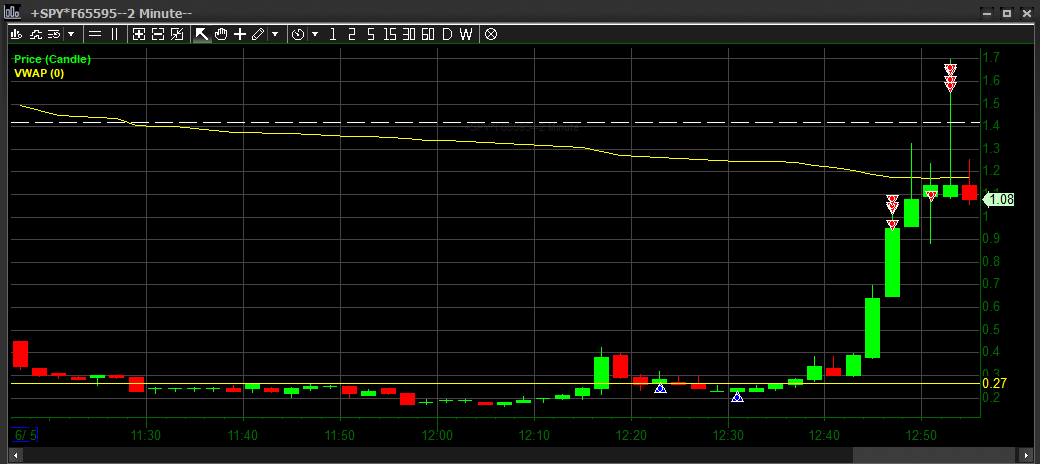Select the arrow pointer tool

tap(202, 34)
